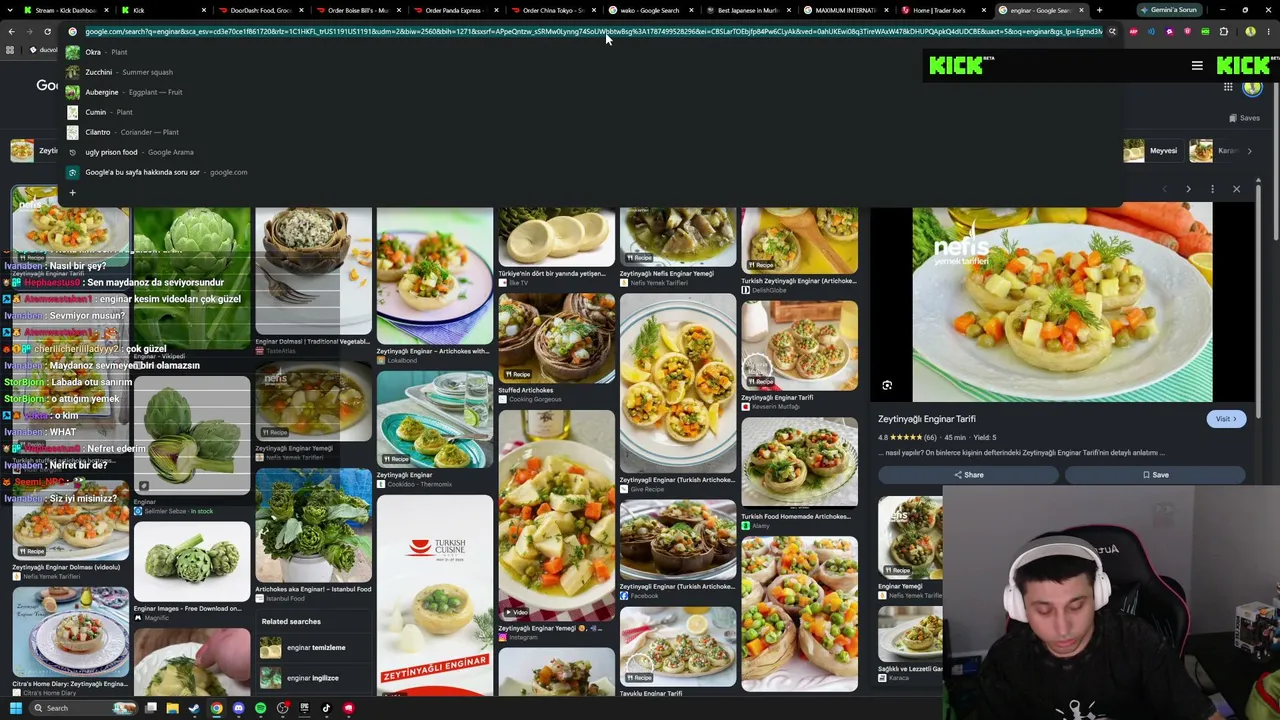The width and height of the screenshot is (1280, 720).
Task: Go to previous image in preview panel
Action: [1164, 189]
